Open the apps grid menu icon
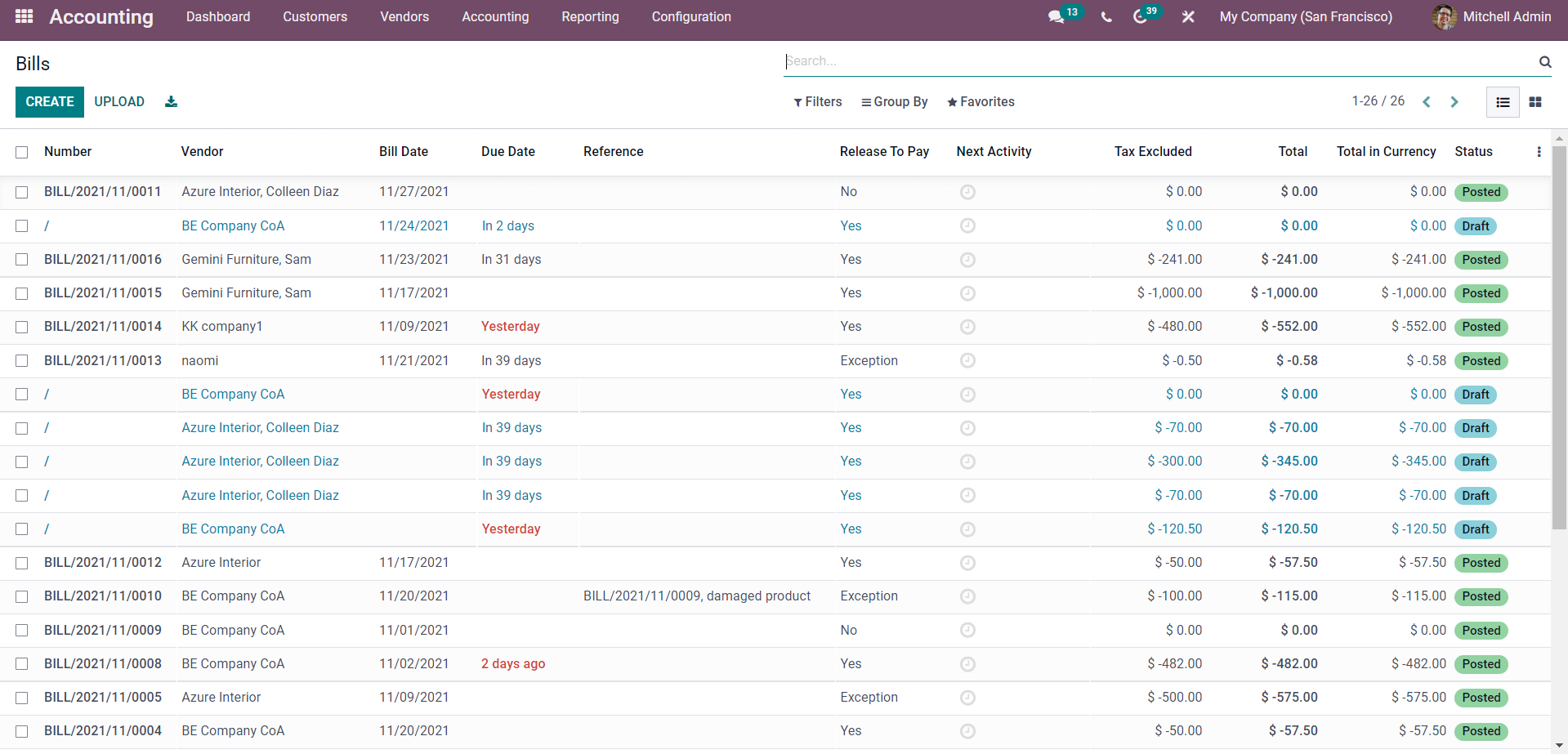 25,16
